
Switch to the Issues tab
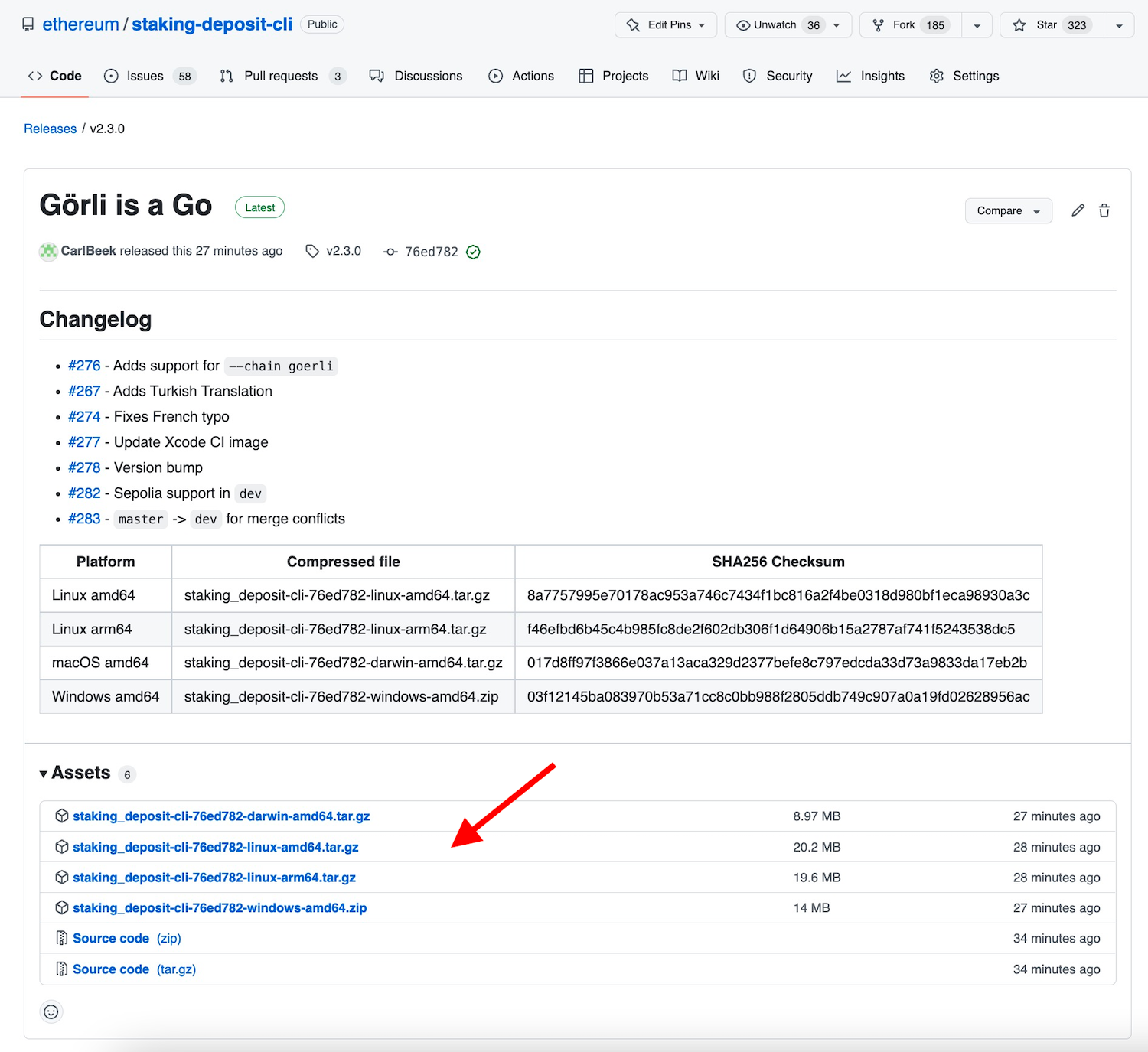145,76
